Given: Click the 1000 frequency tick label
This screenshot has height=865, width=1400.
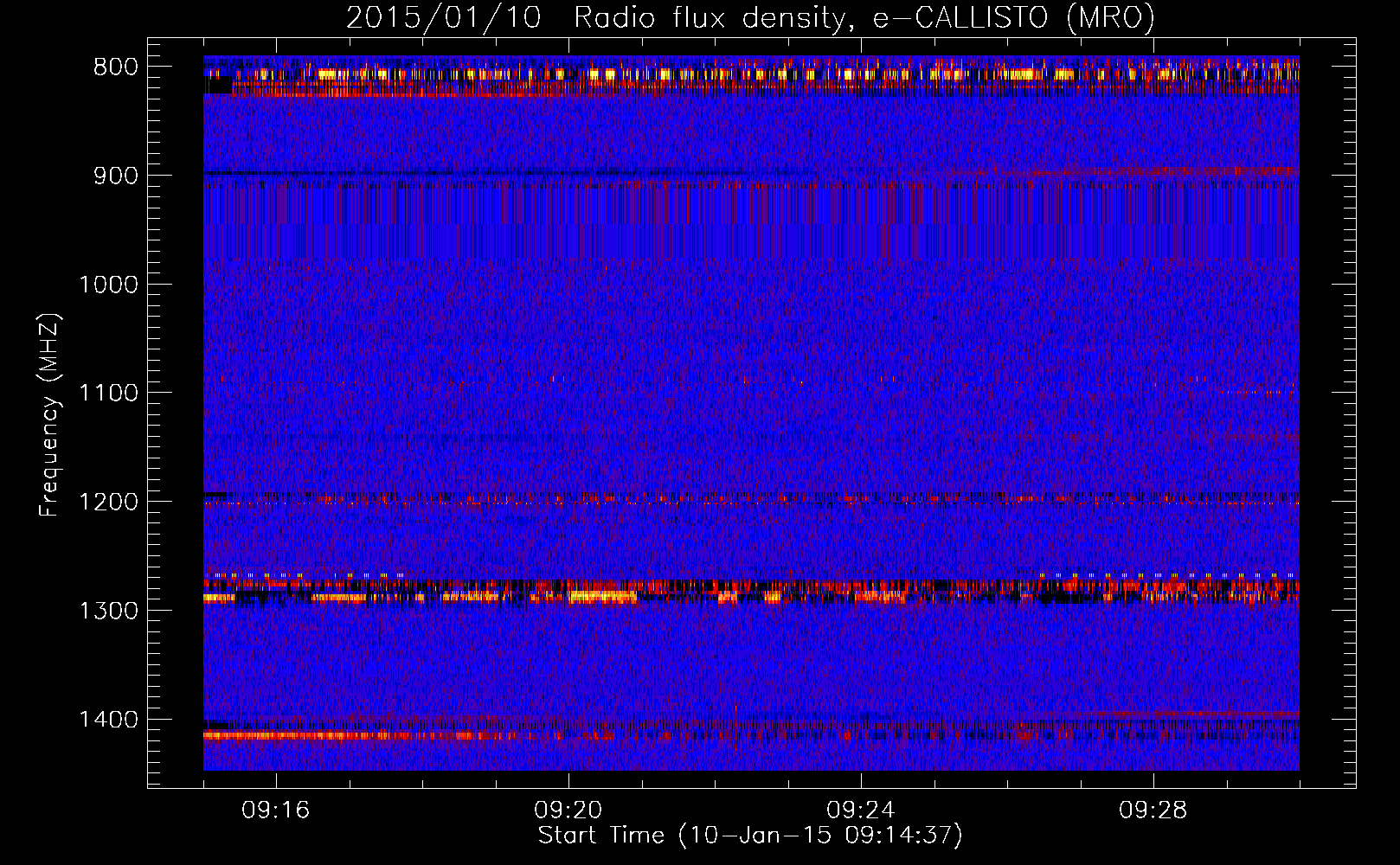Looking at the screenshot, I should click(108, 285).
